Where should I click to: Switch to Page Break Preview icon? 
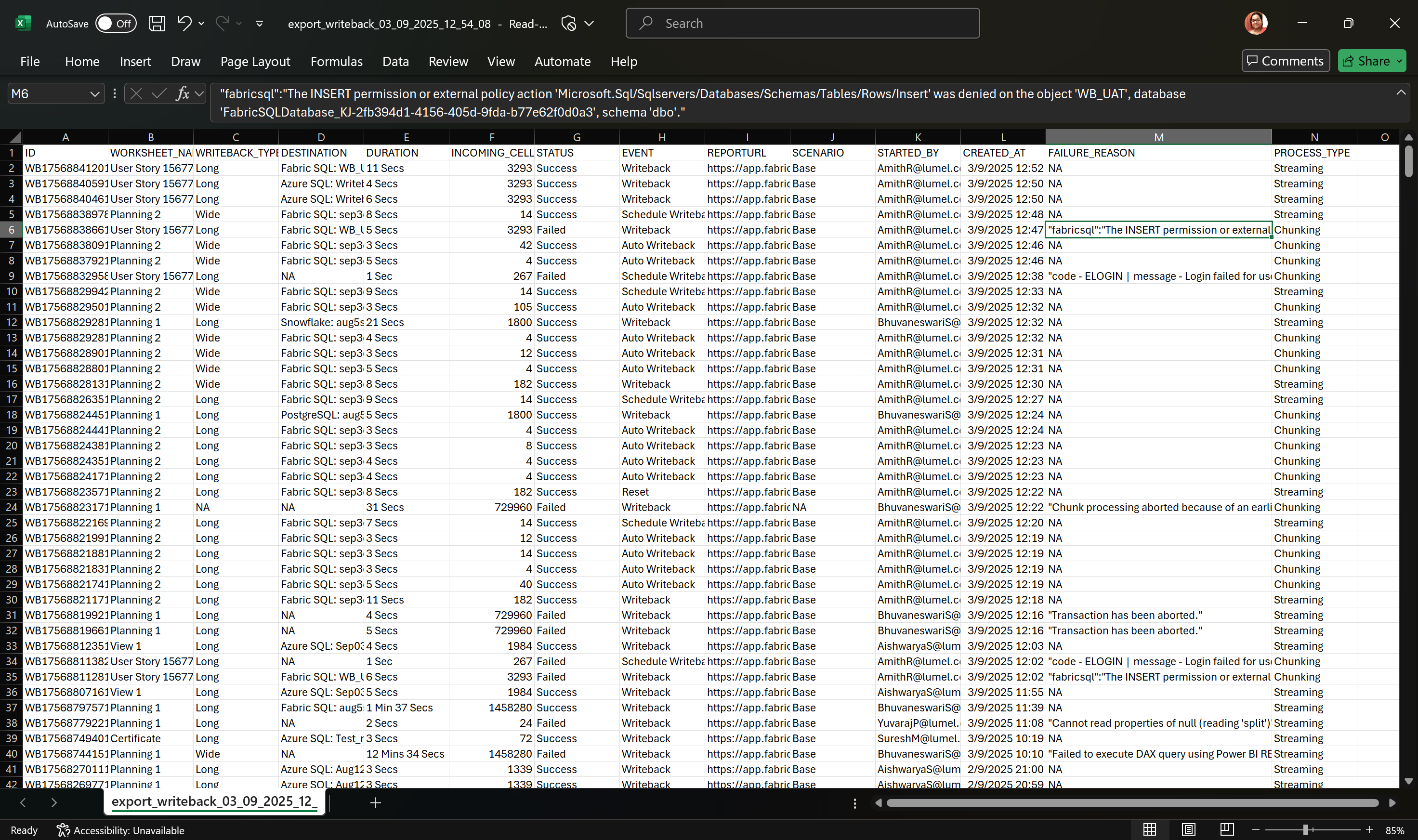point(1227,830)
